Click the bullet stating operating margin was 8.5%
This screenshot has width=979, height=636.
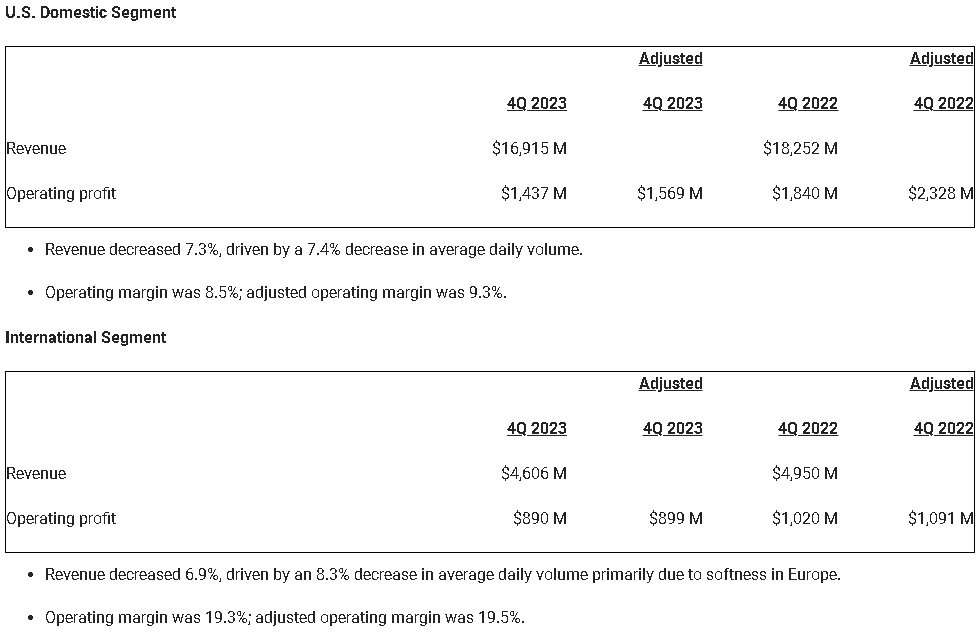click(x=275, y=293)
